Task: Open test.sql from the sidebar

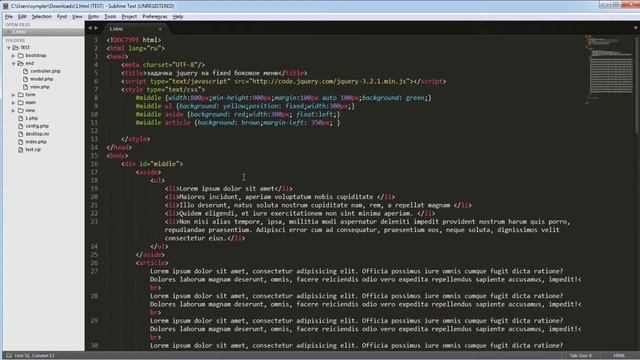Action: (33, 150)
